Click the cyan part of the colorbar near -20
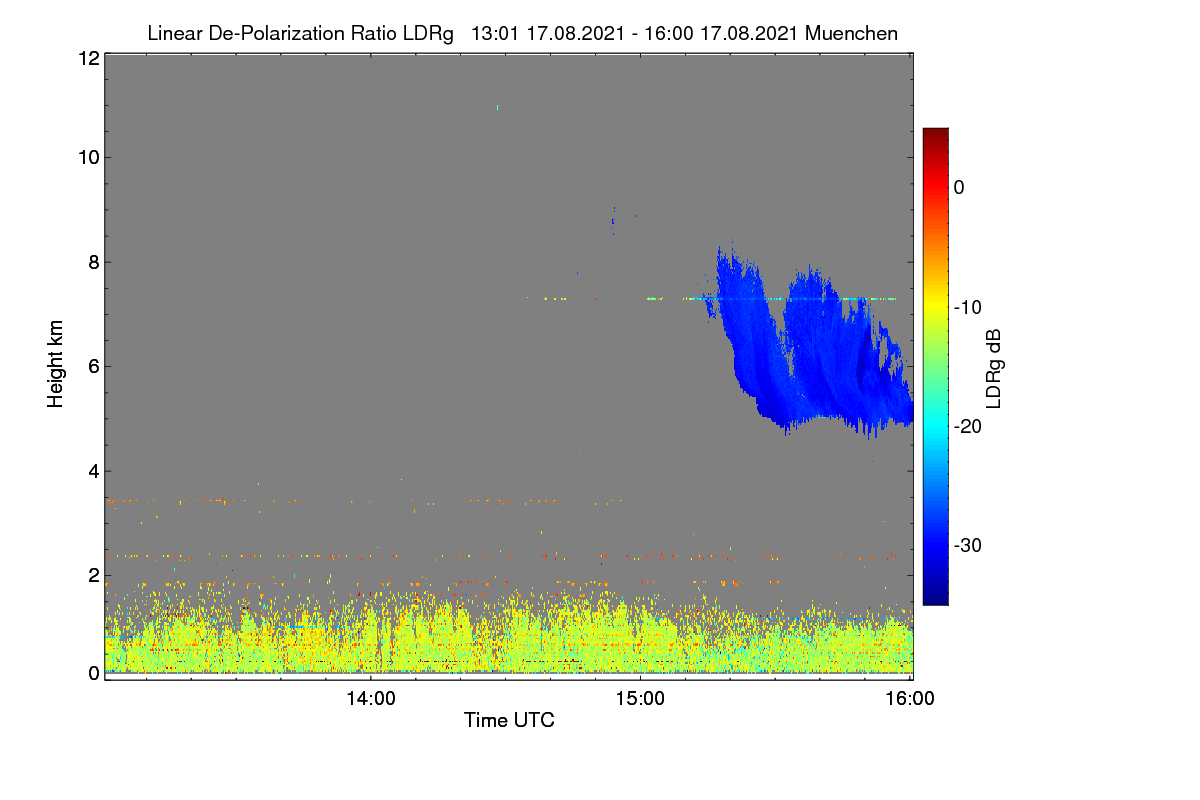The image size is (1200, 800). tap(935, 426)
